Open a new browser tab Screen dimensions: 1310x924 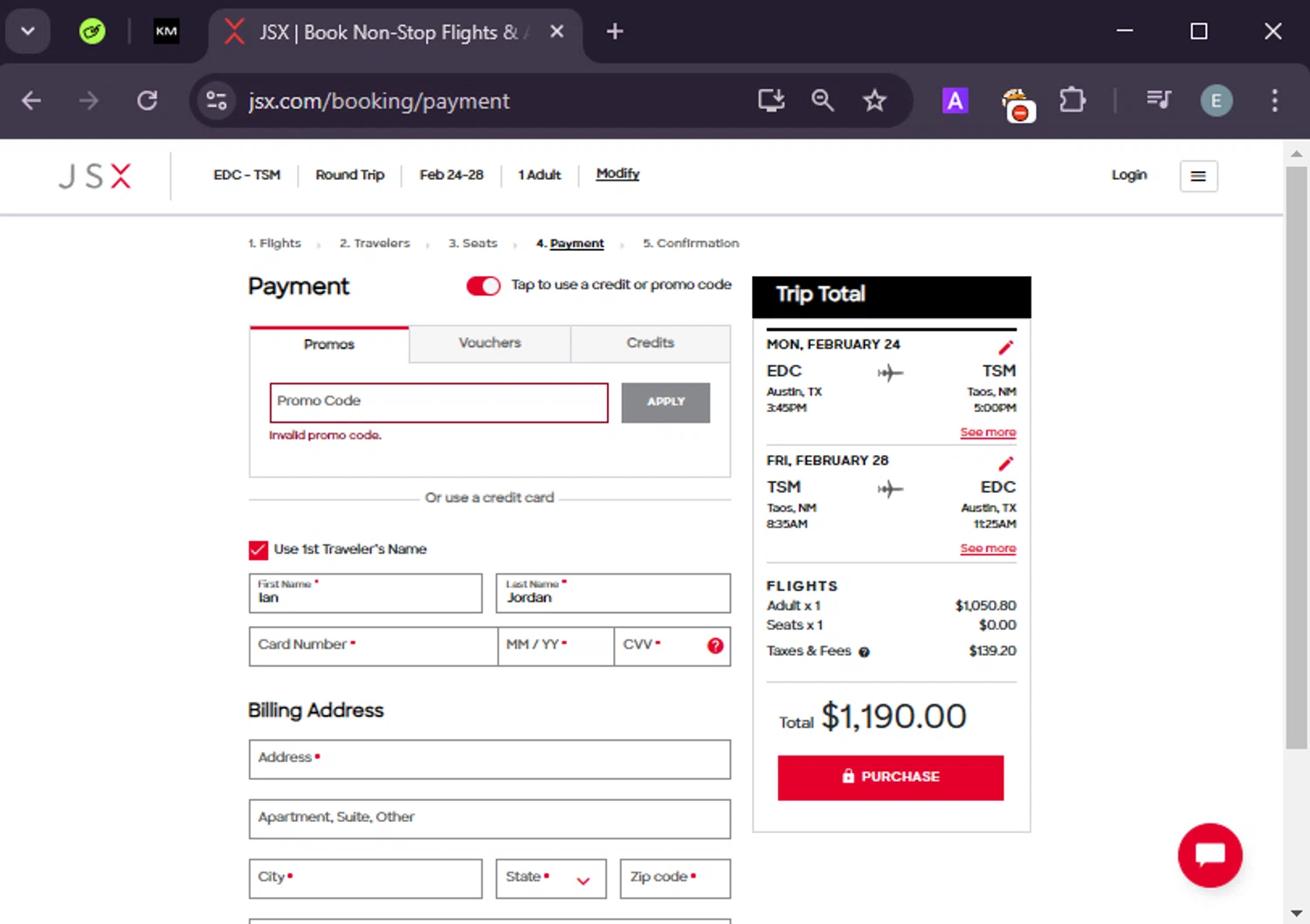tap(615, 31)
